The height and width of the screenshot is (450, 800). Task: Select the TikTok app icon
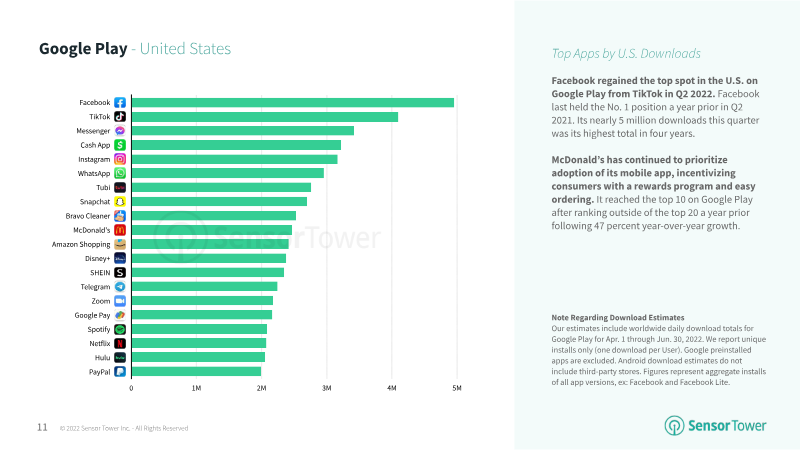pyautogui.click(x=120, y=117)
